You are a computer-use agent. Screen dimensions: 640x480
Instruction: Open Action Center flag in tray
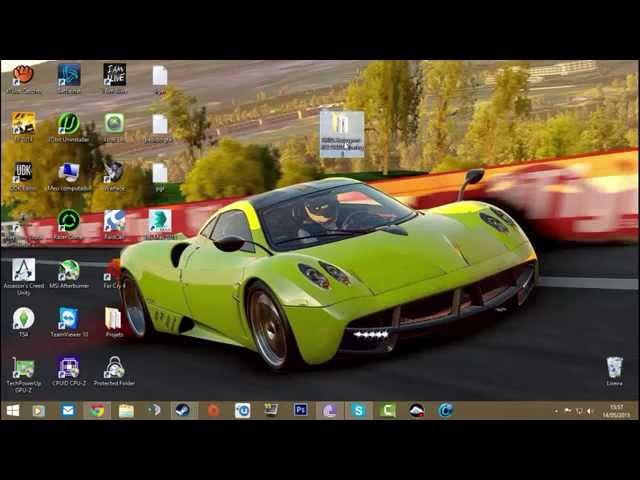567,411
